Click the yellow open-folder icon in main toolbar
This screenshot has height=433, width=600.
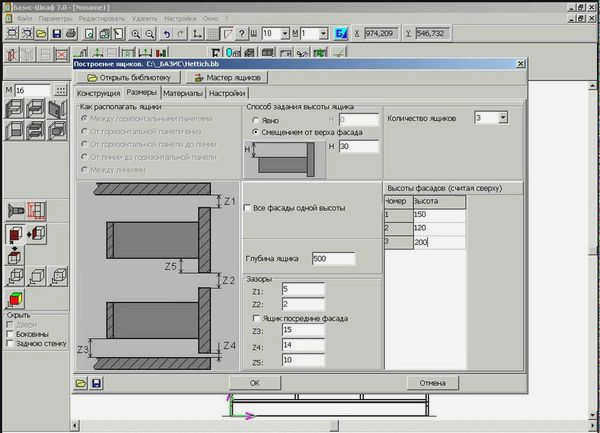pyautogui.click(x=41, y=34)
